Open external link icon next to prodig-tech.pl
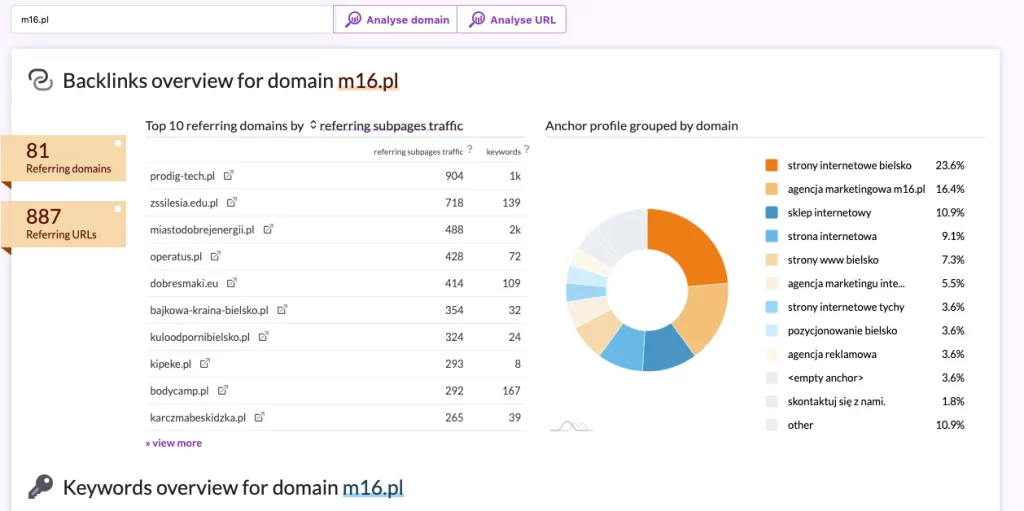The image size is (1024, 511). coord(229,176)
